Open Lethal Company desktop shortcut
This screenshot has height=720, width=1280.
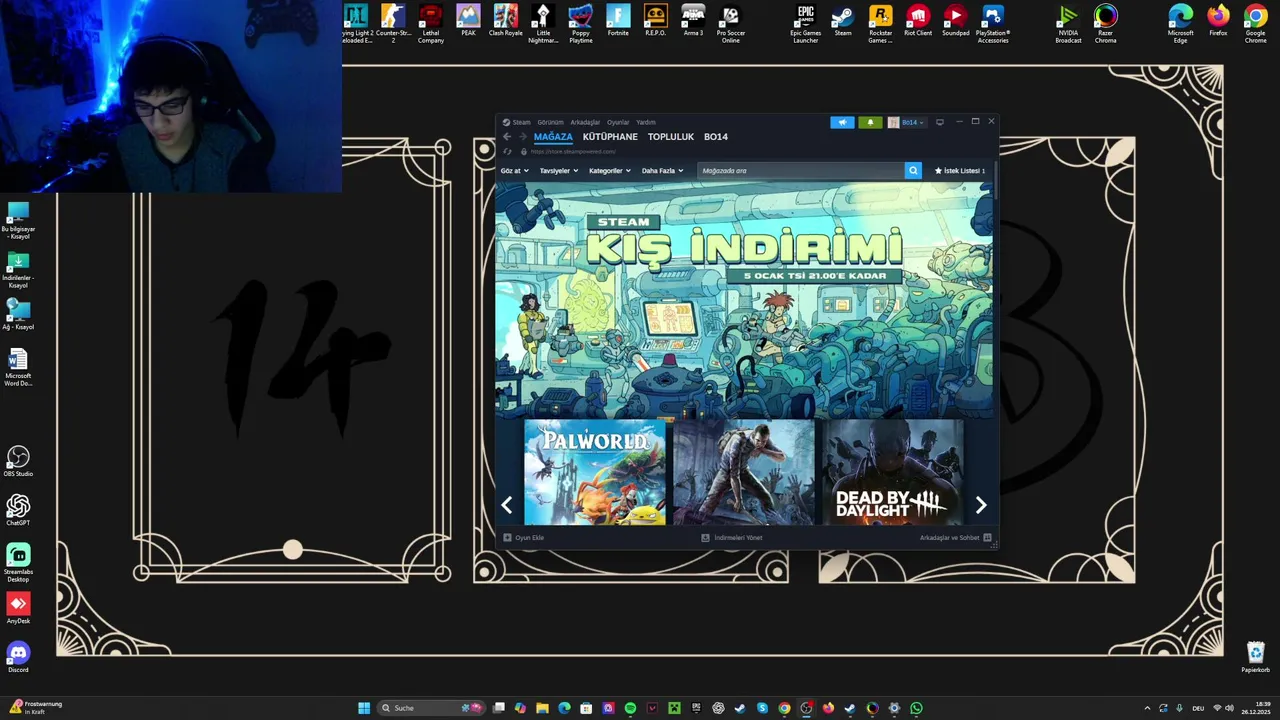pos(431,23)
